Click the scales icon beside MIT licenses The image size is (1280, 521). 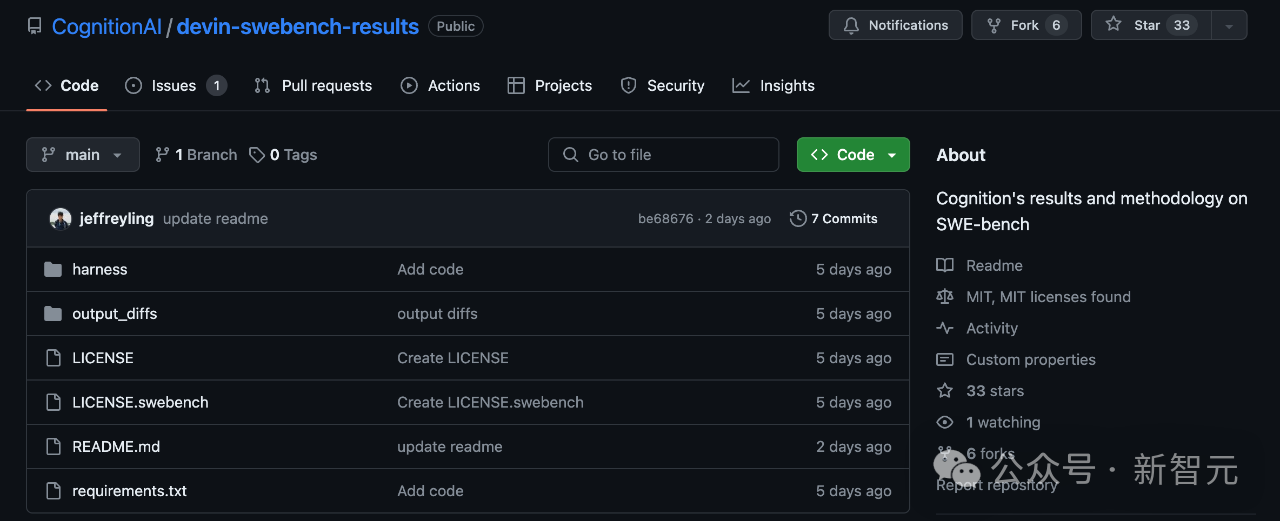[x=945, y=297]
